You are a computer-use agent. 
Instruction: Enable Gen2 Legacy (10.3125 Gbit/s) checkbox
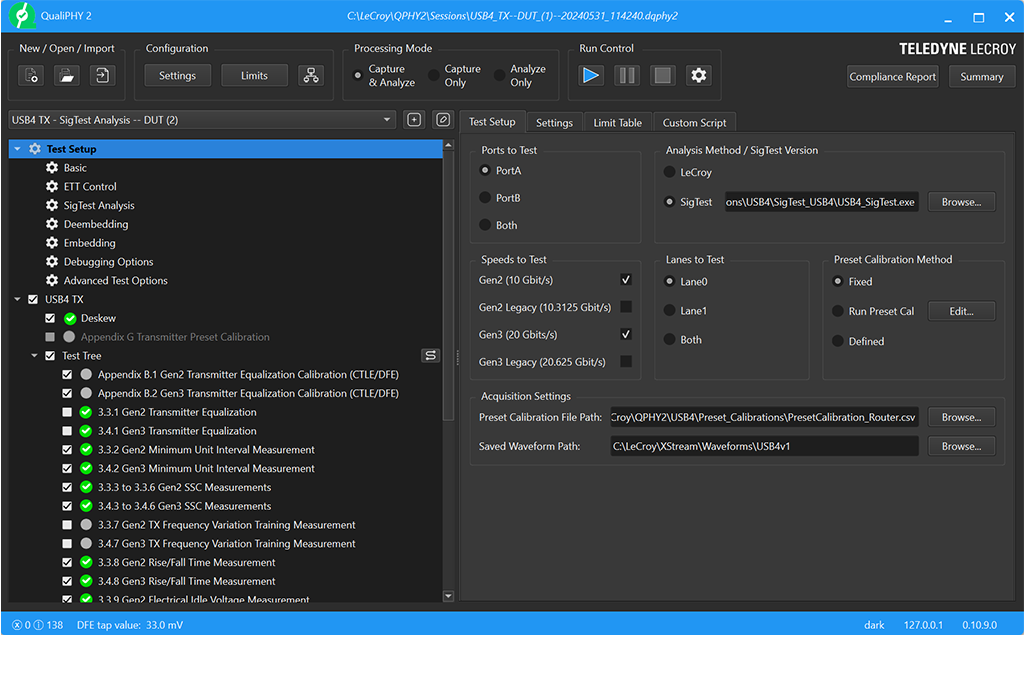[x=626, y=307]
